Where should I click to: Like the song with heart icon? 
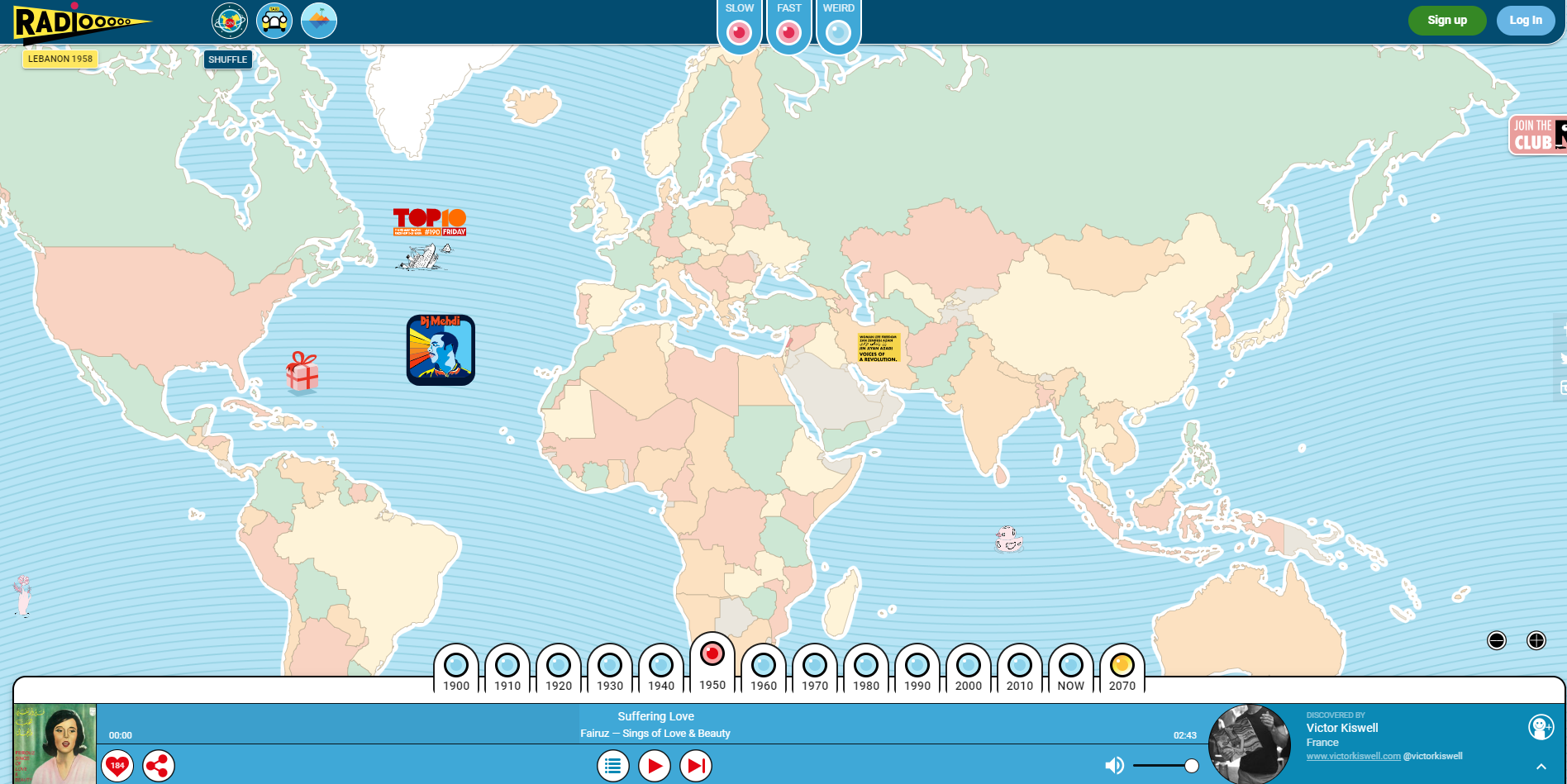coord(117,766)
